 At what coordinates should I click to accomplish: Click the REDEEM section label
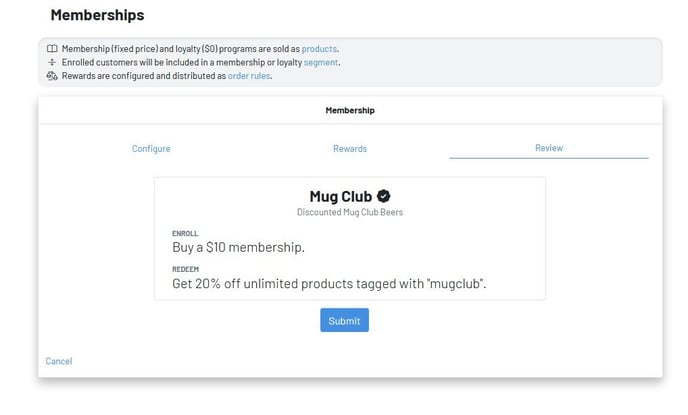[x=186, y=270]
